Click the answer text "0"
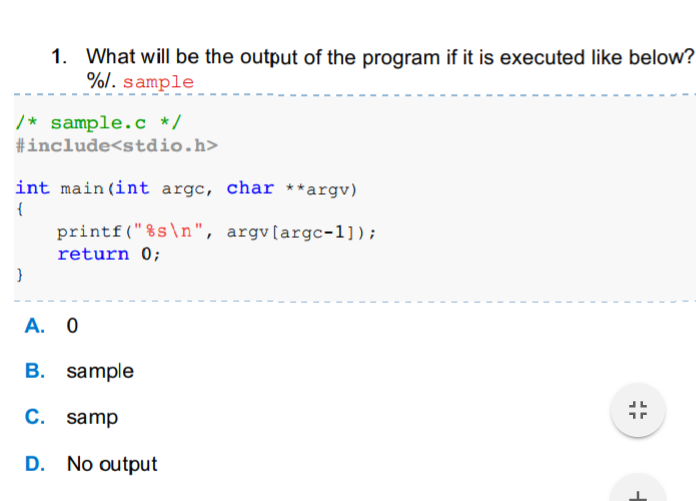The width and height of the screenshot is (696, 501). 71,326
